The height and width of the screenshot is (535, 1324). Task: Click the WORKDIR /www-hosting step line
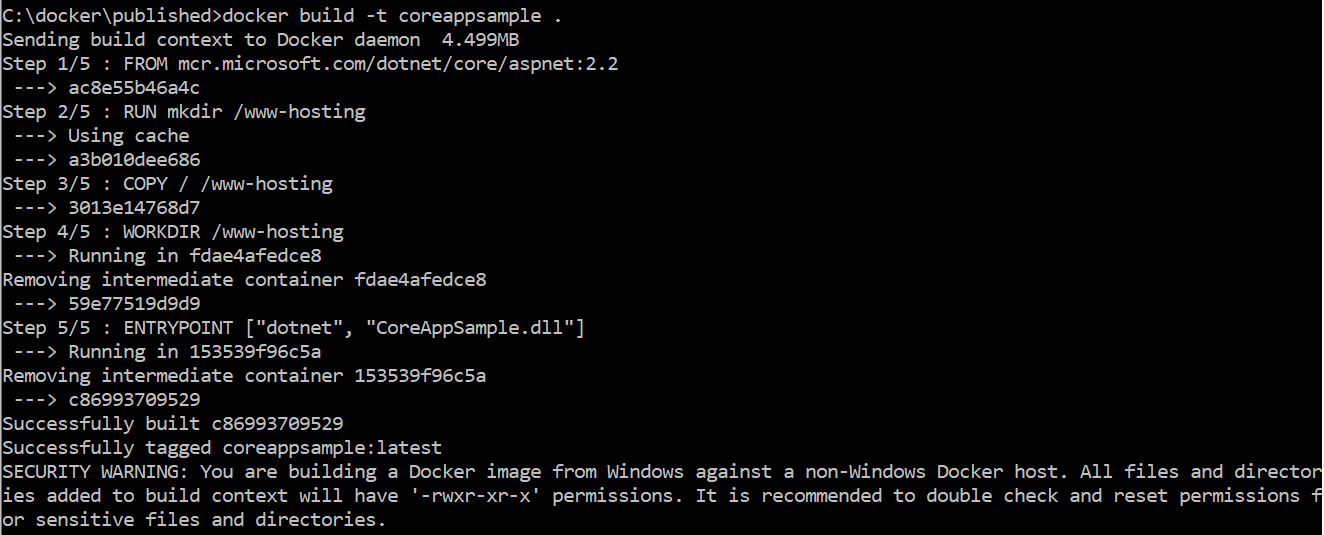[173, 232]
